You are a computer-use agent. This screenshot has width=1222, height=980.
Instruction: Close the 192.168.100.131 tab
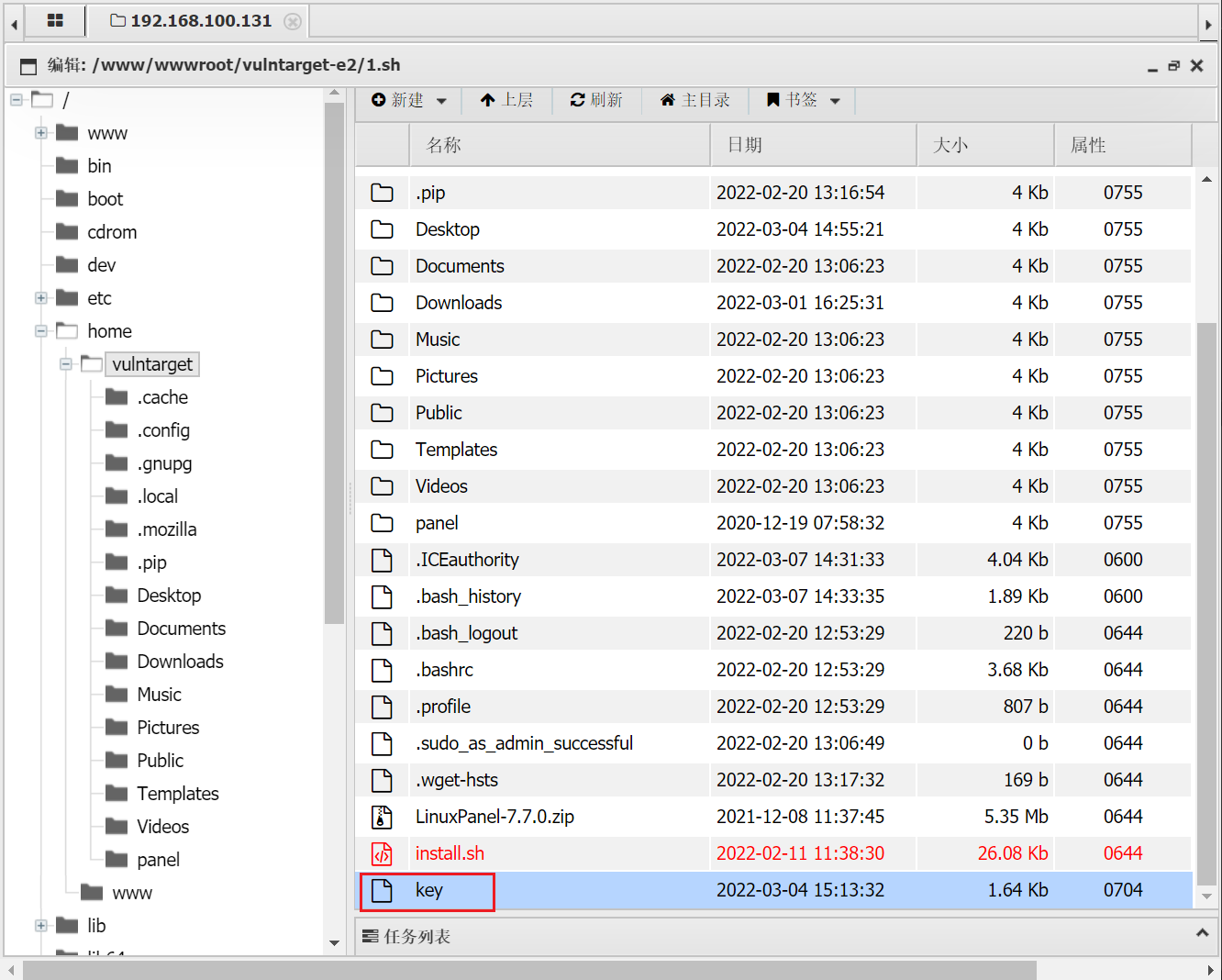293,21
